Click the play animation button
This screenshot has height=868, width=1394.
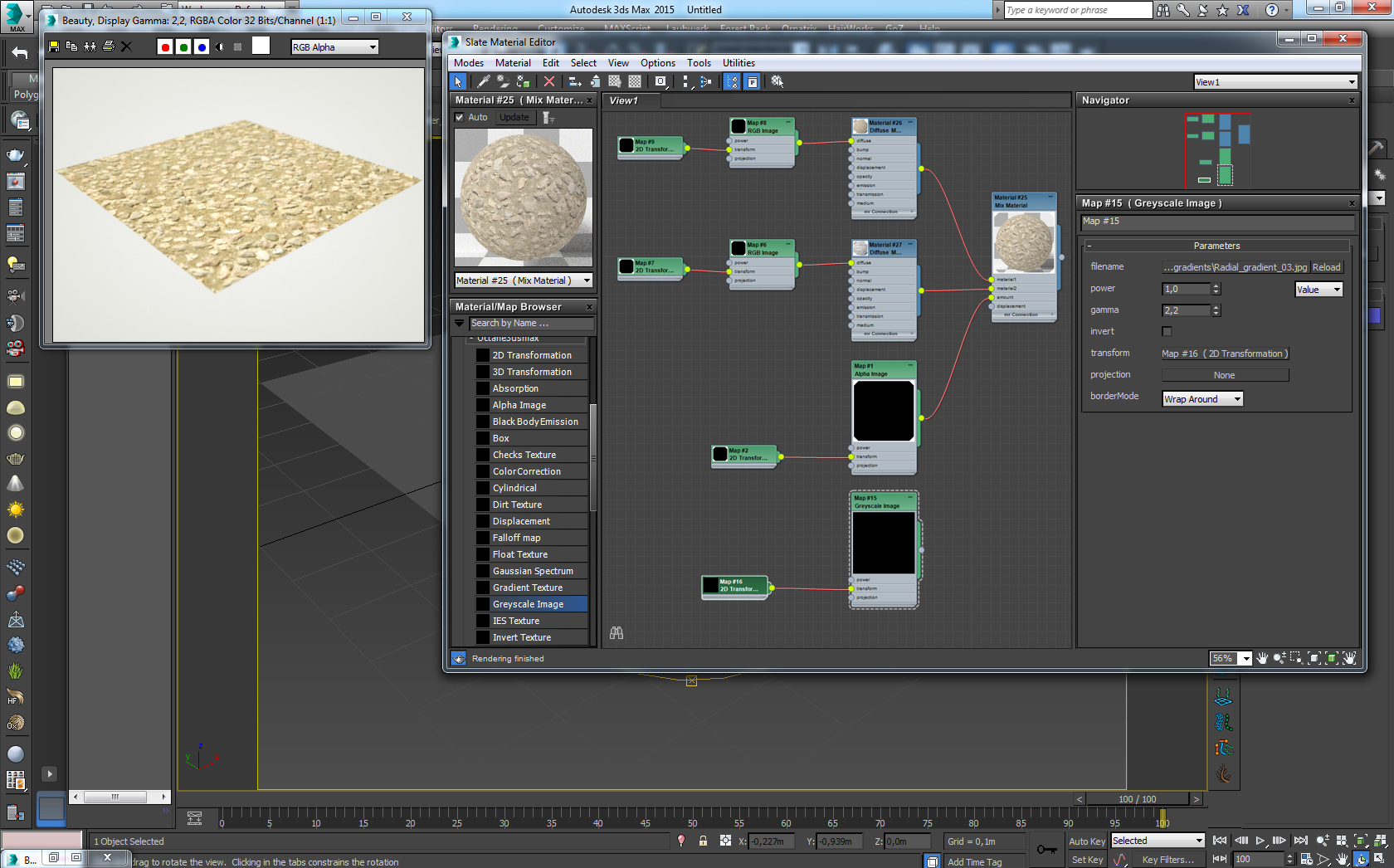pos(1260,841)
